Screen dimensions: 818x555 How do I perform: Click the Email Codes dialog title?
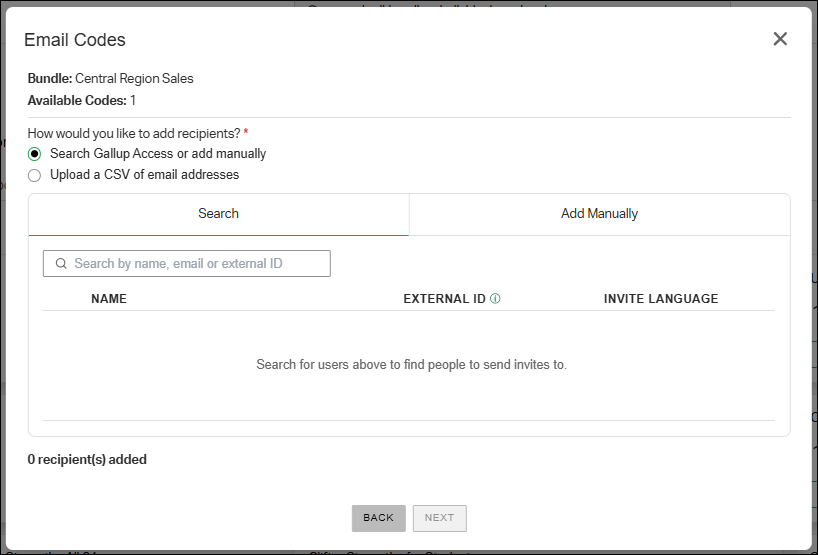pyautogui.click(x=75, y=40)
